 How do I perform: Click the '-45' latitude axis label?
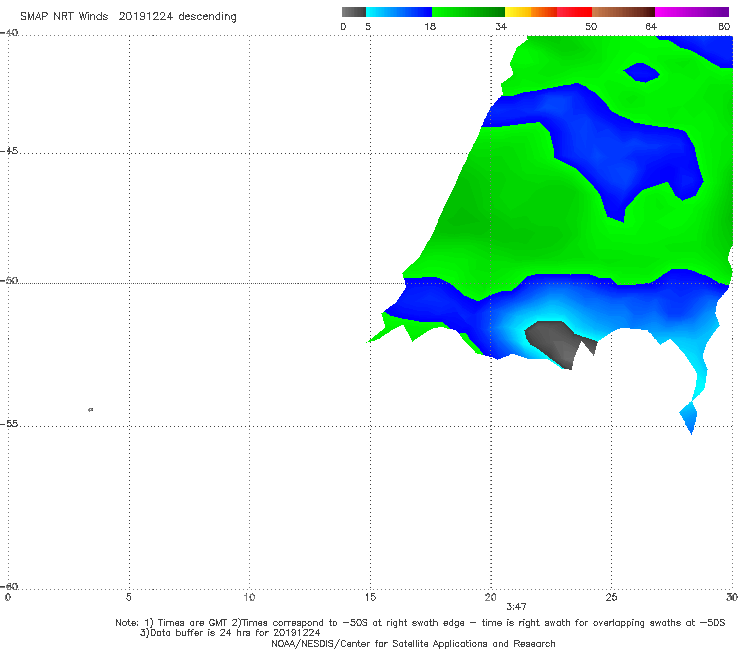click(x=9, y=151)
